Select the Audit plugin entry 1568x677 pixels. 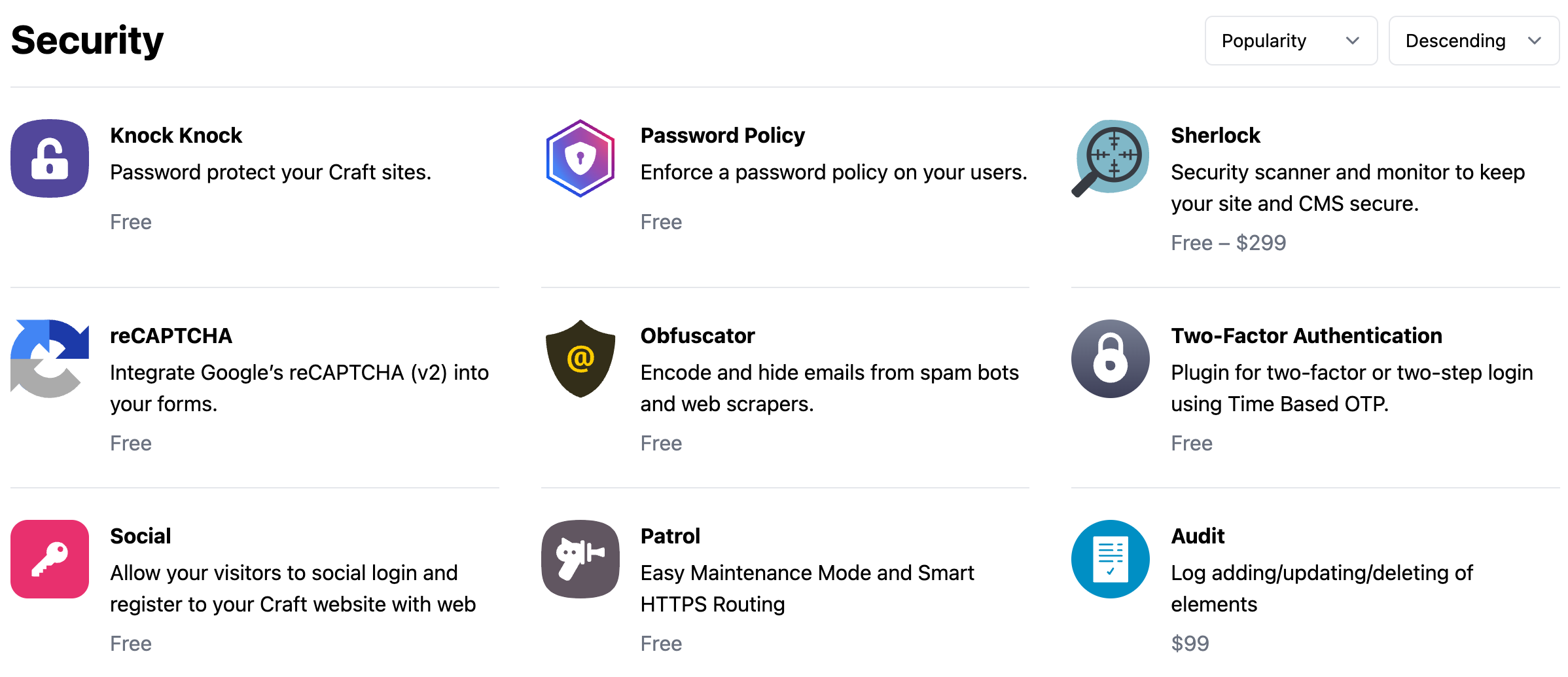[x=1197, y=536]
